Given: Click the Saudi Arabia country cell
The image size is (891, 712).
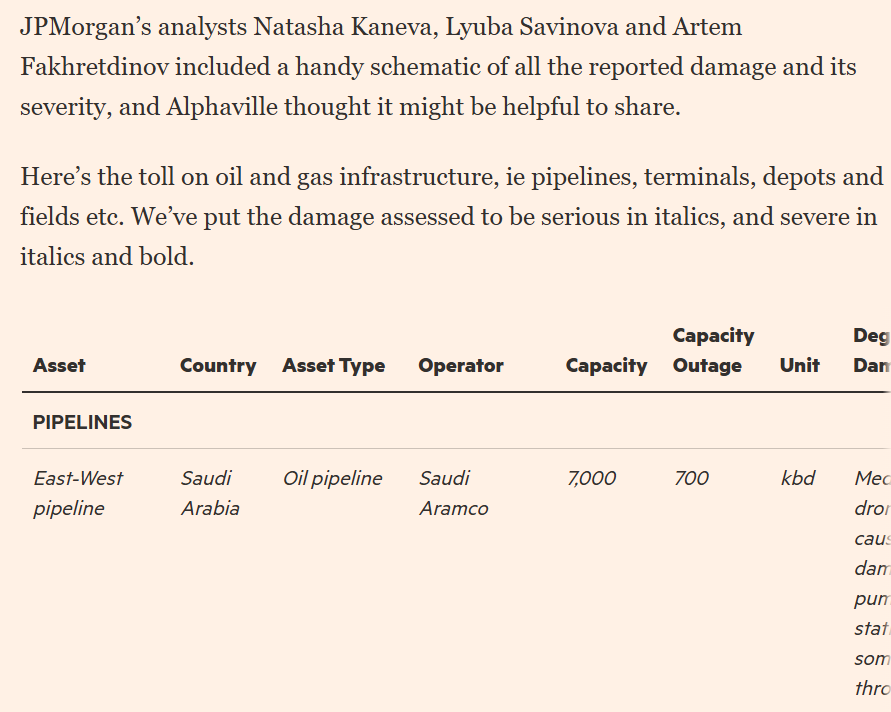Looking at the screenshot, I should (x=210, y=493).
